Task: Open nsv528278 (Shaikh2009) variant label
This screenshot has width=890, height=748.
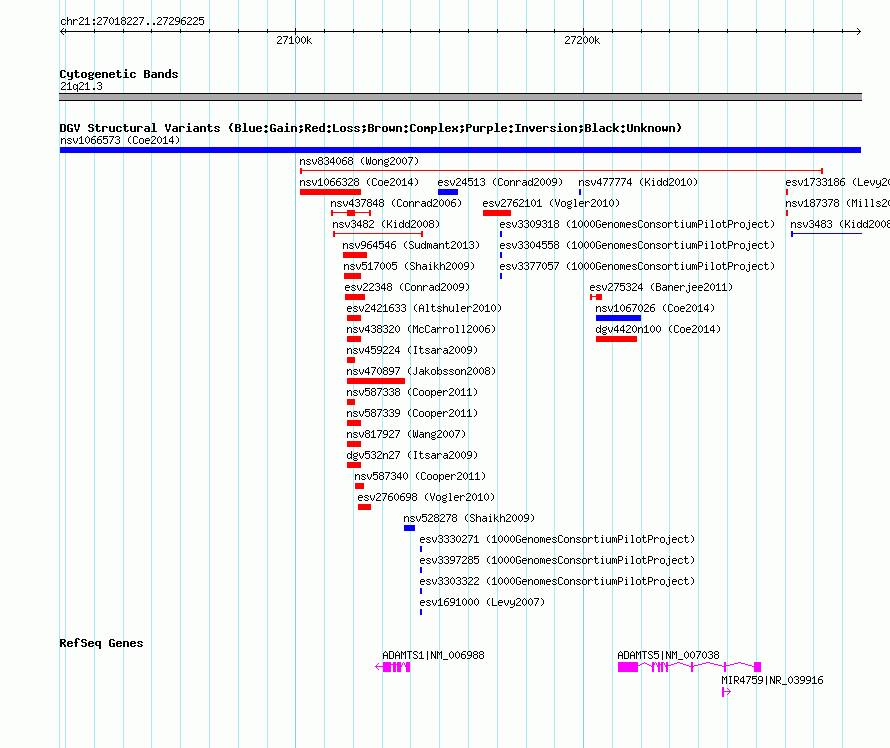Action: pos(469,518)
